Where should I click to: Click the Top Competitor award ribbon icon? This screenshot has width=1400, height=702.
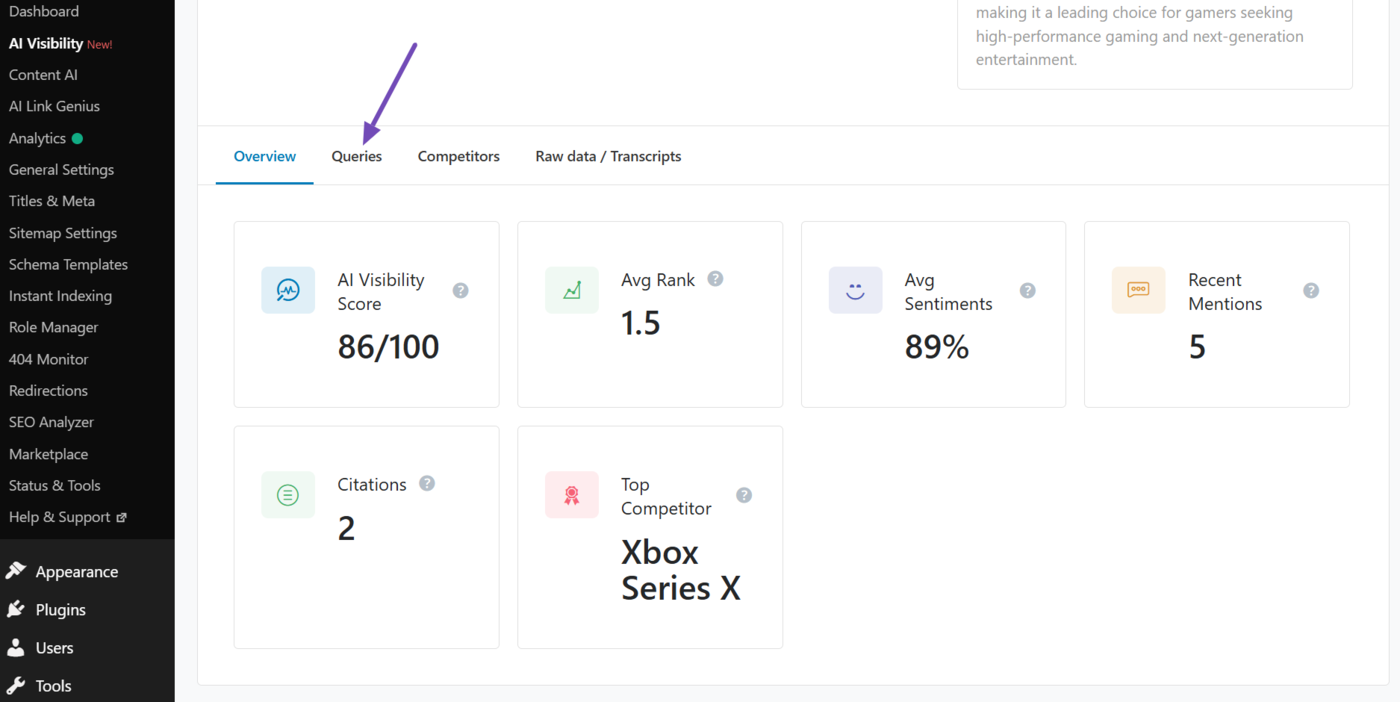click(572, 495)
